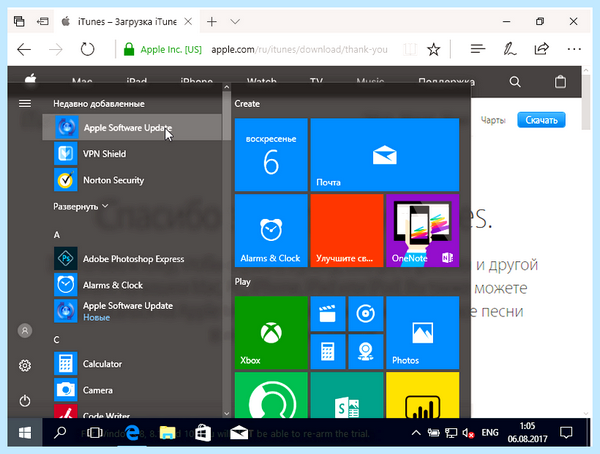Image resolution: width=600 pixels, height=454 pixels.
Task: Open Windows Store from the taskbar
Action: [203, 433]
